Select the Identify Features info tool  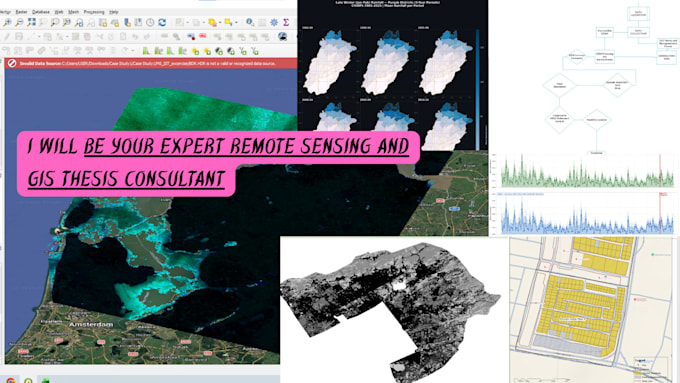click(250, 22)
